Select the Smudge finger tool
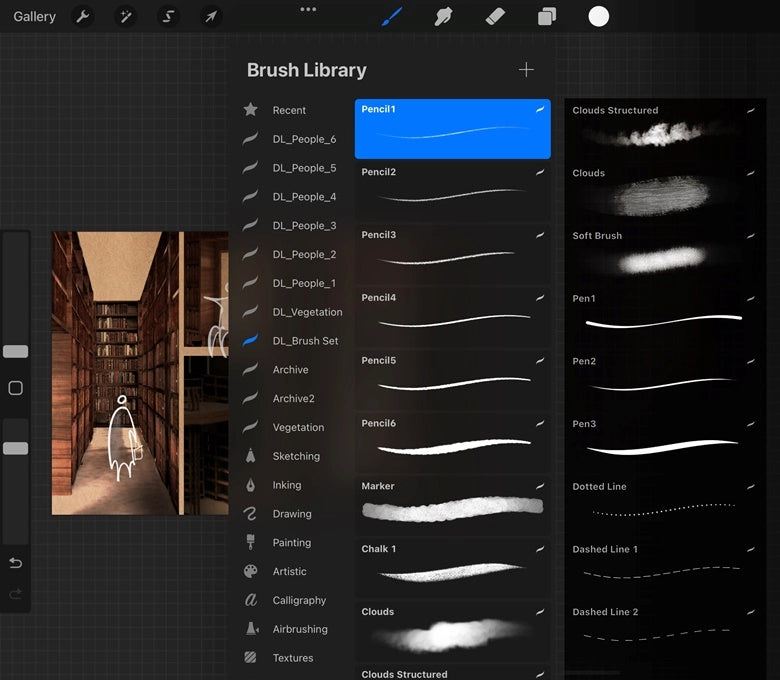This screenshot has height=680, width=780. pyautogui.click(x=444, y=16)
